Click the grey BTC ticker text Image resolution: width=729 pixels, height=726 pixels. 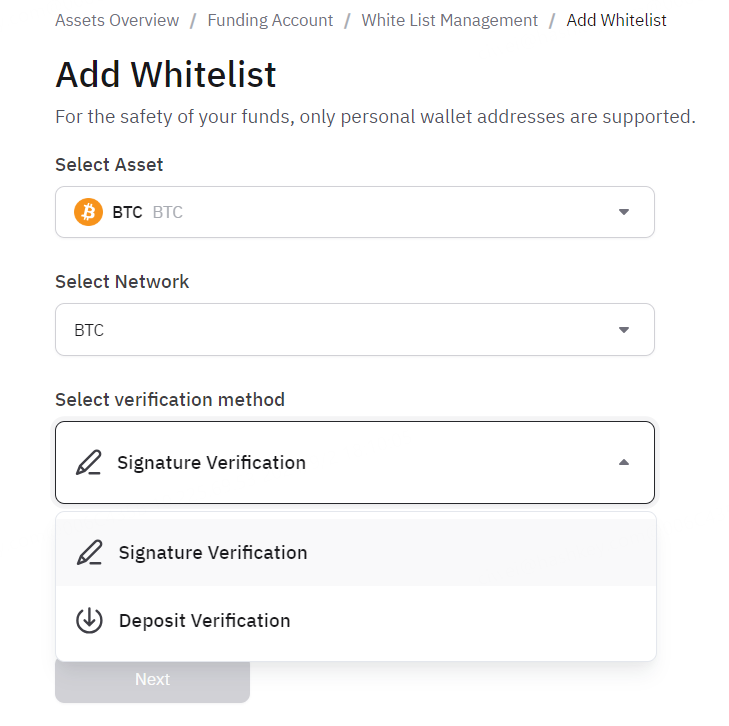(167, 212)
